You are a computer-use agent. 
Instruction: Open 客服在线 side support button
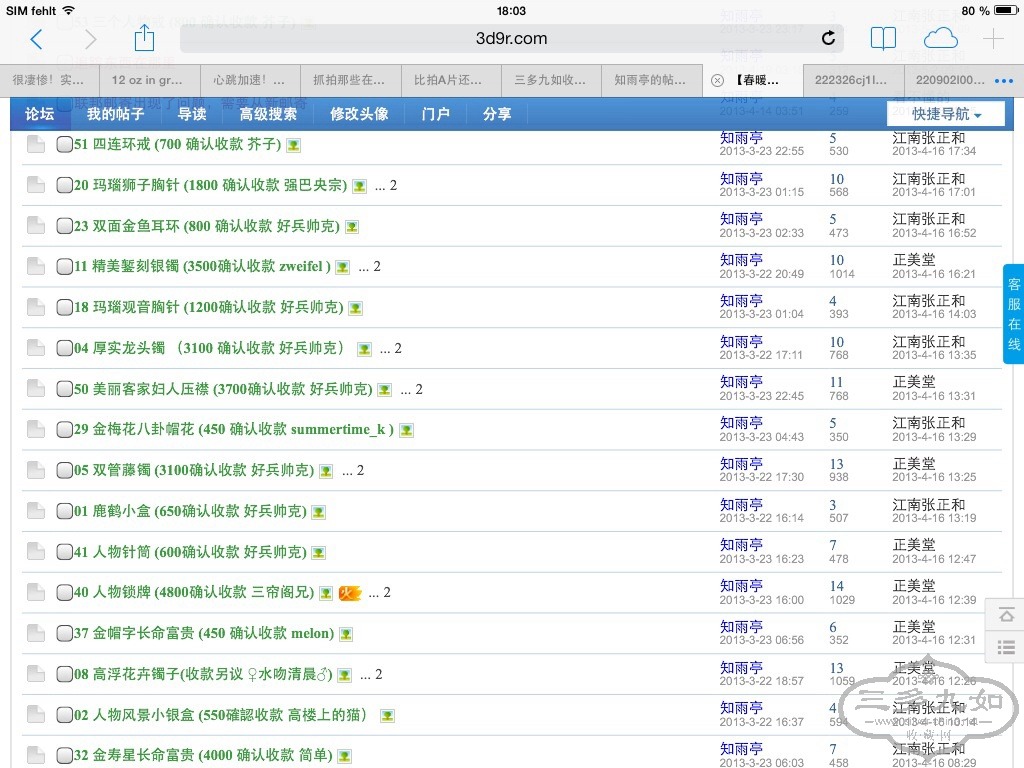point(1013,314)
